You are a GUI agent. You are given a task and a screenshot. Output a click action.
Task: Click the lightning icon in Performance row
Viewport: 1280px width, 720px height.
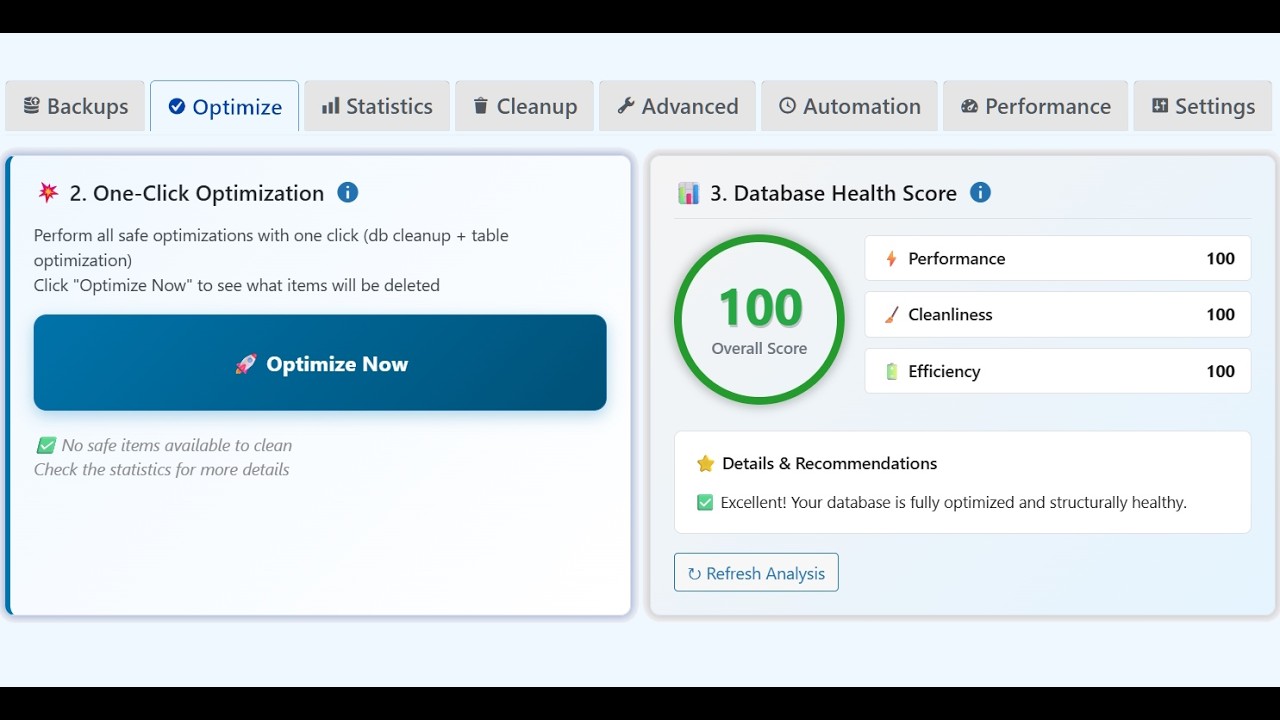point(891,259)
